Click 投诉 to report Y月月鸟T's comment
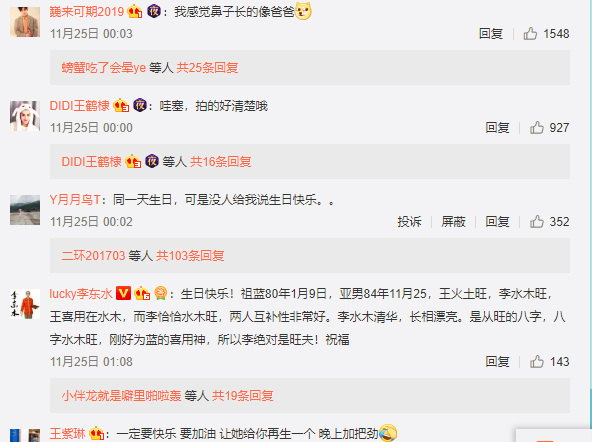Image resolution: width=592 pixels, height=442 pixels. click(409, 222)
